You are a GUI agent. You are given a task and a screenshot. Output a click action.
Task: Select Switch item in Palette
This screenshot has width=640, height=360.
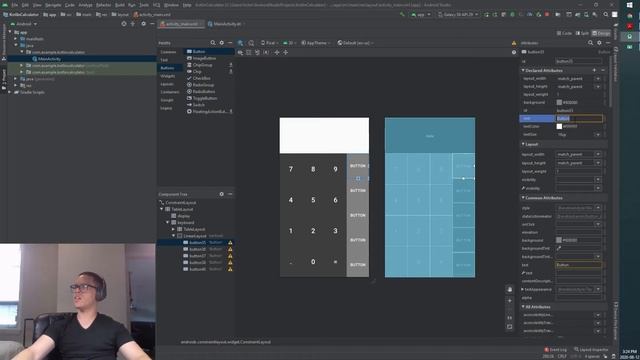pos(208,105)
